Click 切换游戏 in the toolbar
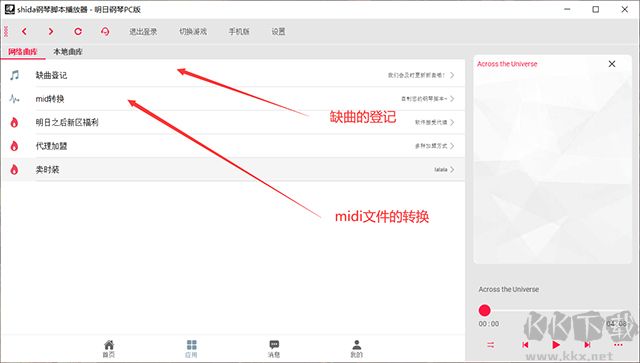Viewport: 640px width, 363px height. [193, 31]
